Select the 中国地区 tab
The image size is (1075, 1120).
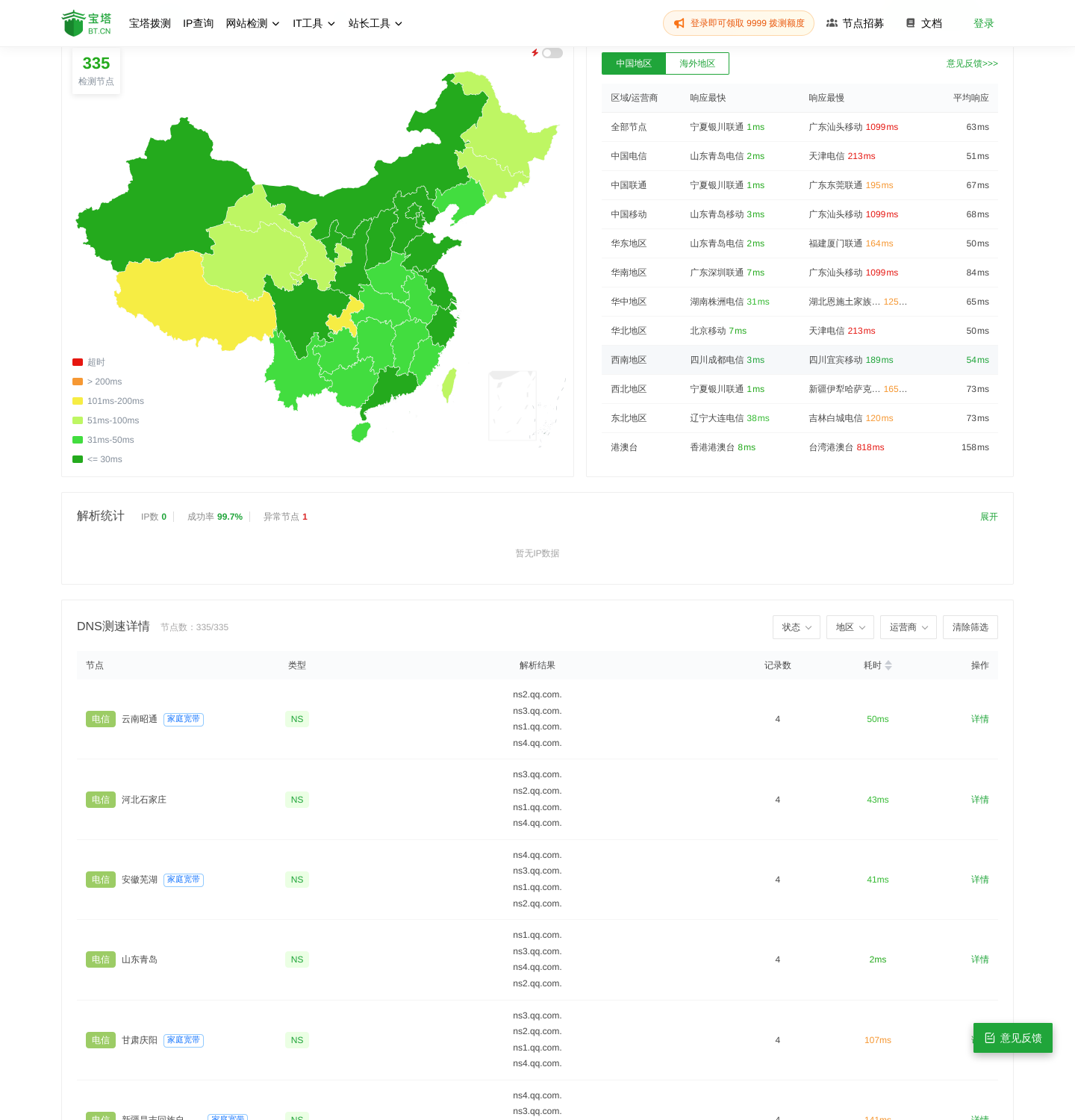[634, 63]
